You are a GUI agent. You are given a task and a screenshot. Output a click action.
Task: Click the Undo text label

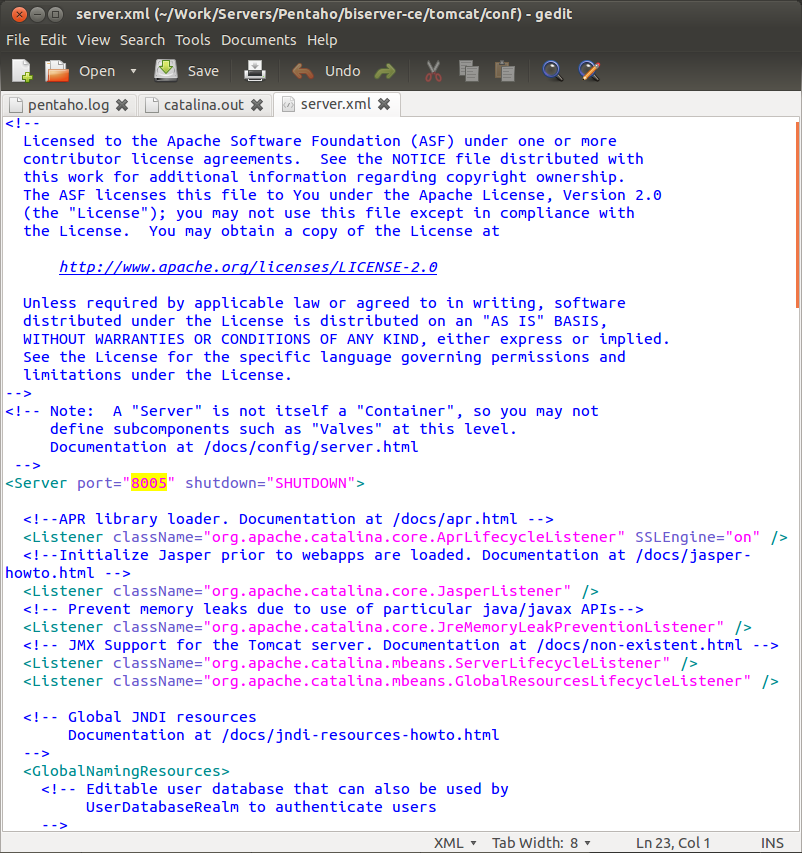[x=342, y=71]
